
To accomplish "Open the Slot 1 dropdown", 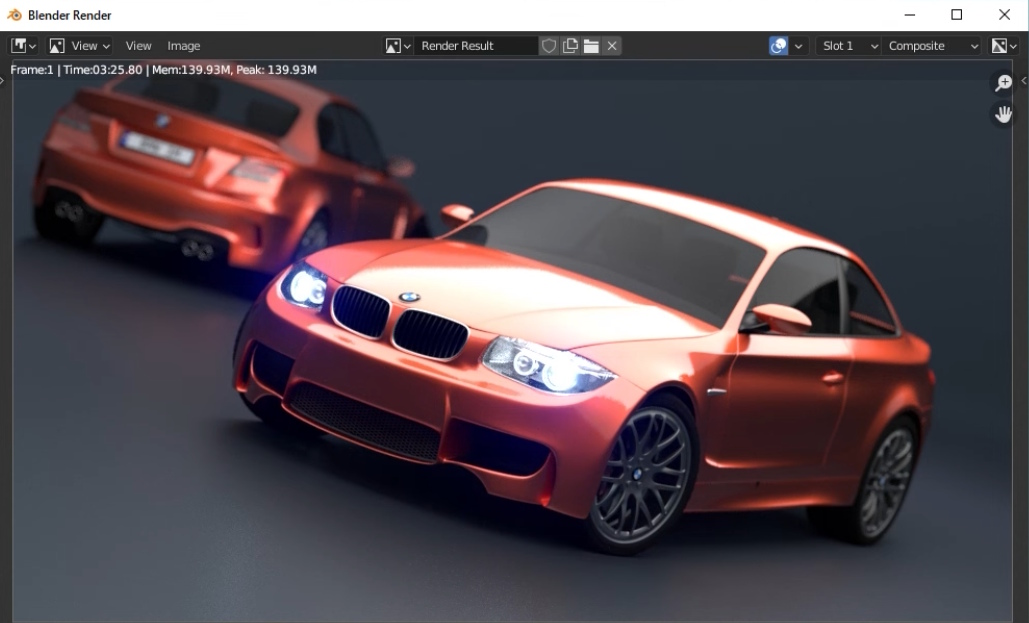I will coord(848,46).
